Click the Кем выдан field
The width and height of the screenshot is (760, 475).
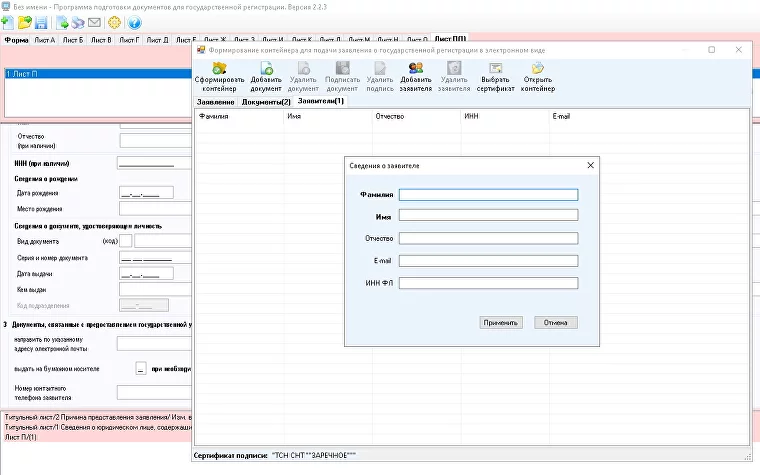(156, 289)
